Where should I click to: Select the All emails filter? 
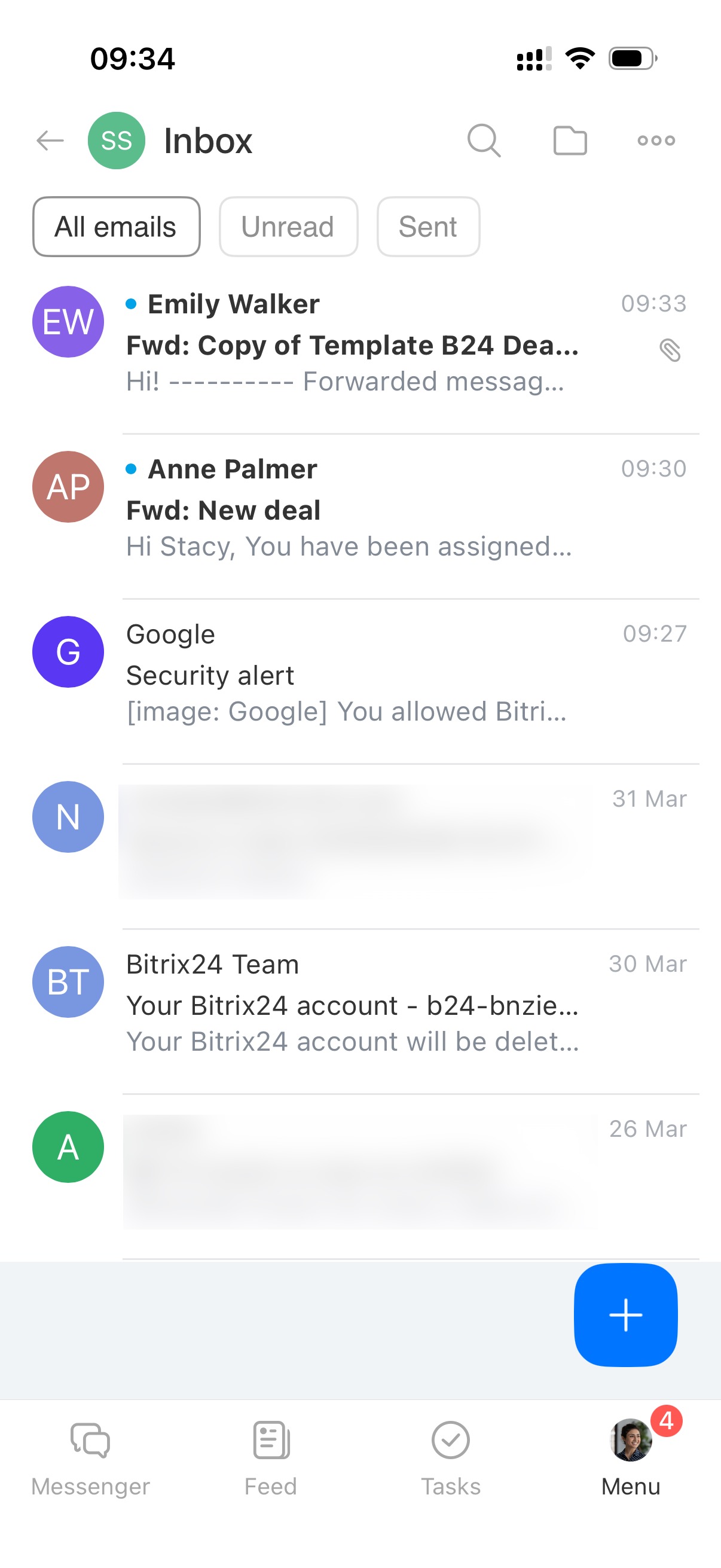point(116,227)
